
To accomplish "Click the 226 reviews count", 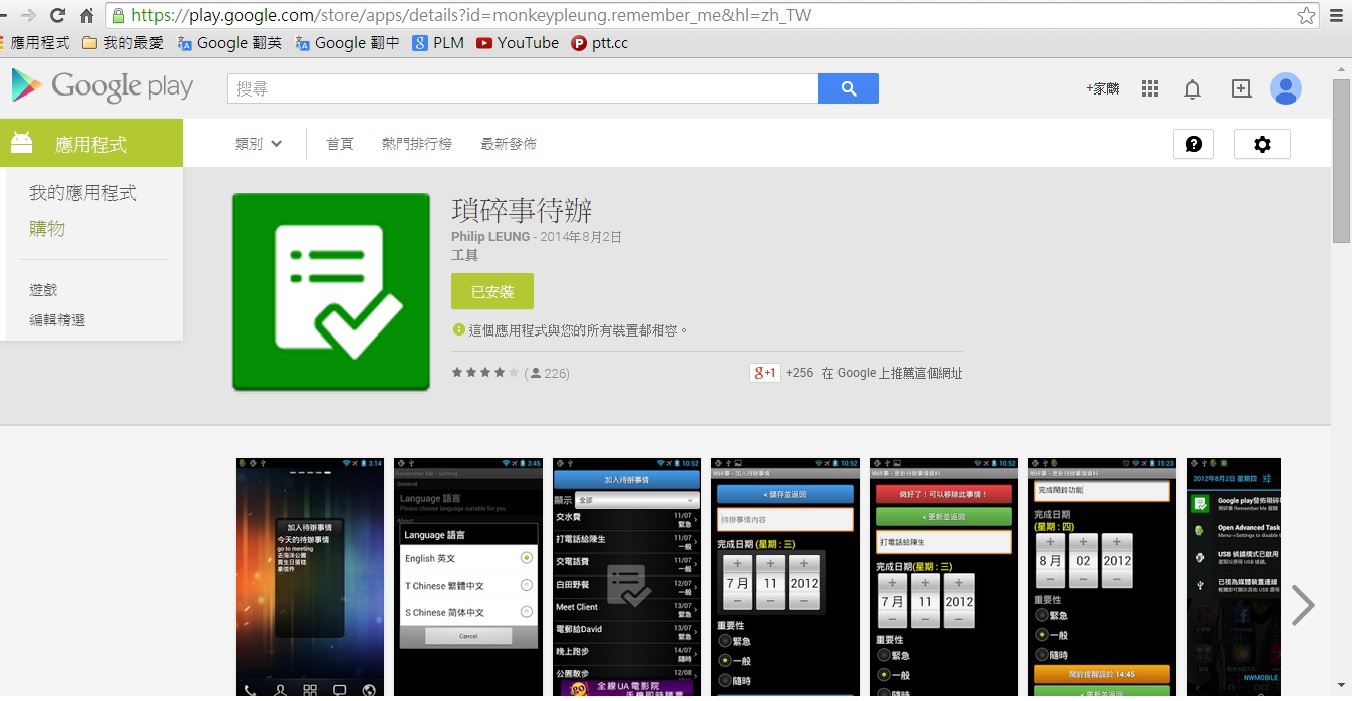I will pyautogui.click(x=548, y=374).
